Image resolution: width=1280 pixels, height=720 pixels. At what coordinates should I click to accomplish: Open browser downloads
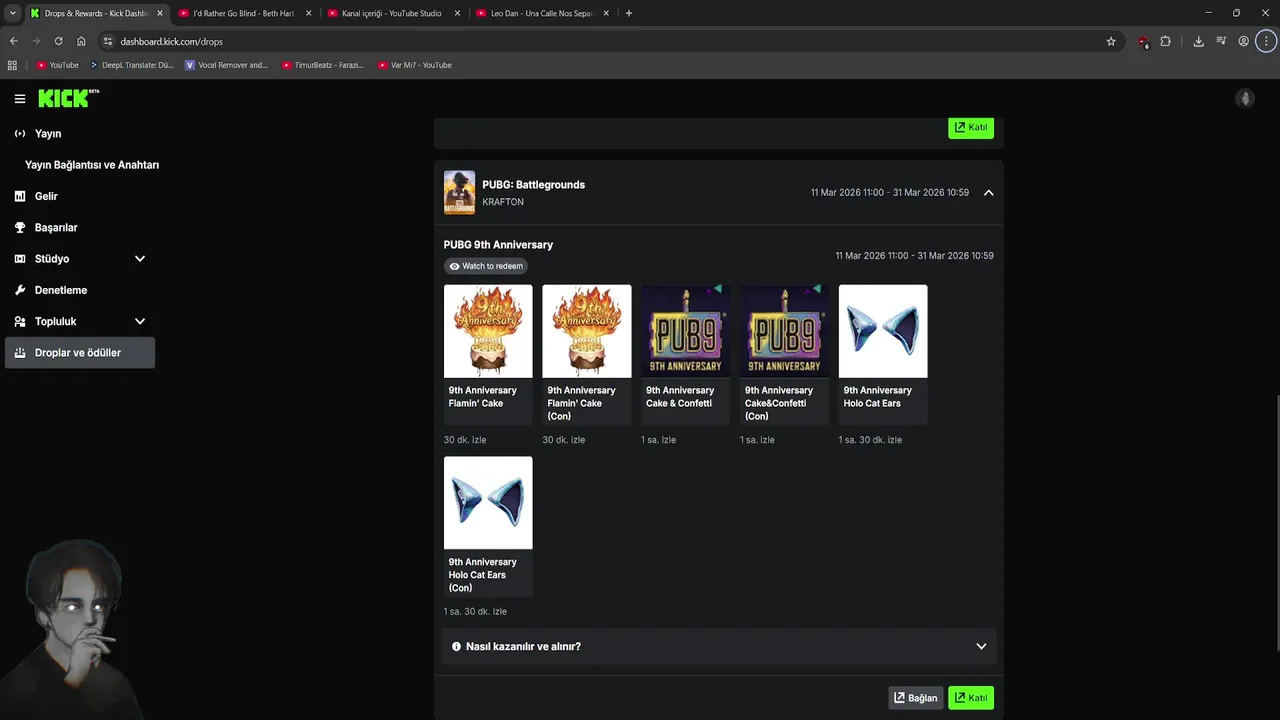[1198, 41]
